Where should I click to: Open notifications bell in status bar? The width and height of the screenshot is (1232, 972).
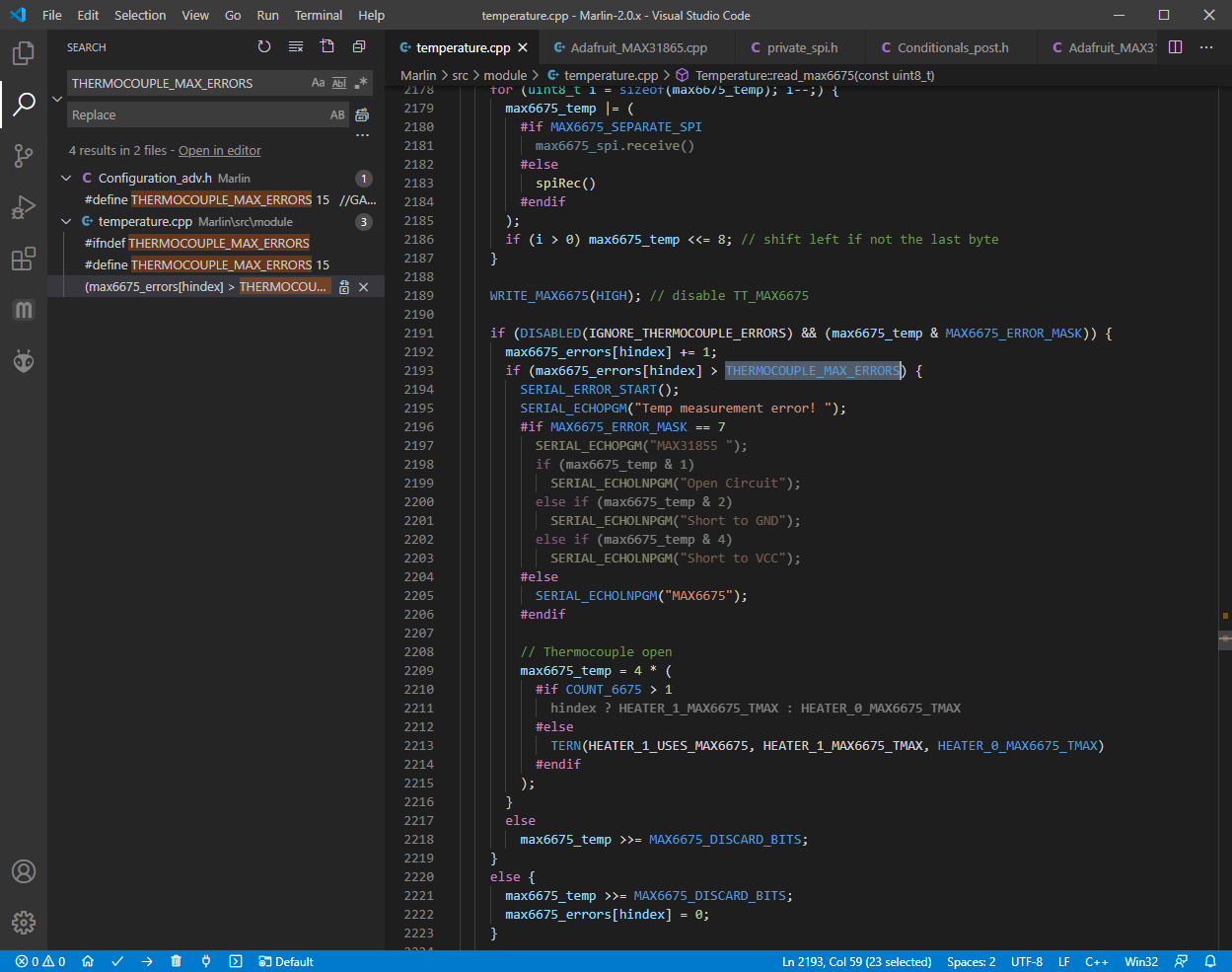point(1210,961)
